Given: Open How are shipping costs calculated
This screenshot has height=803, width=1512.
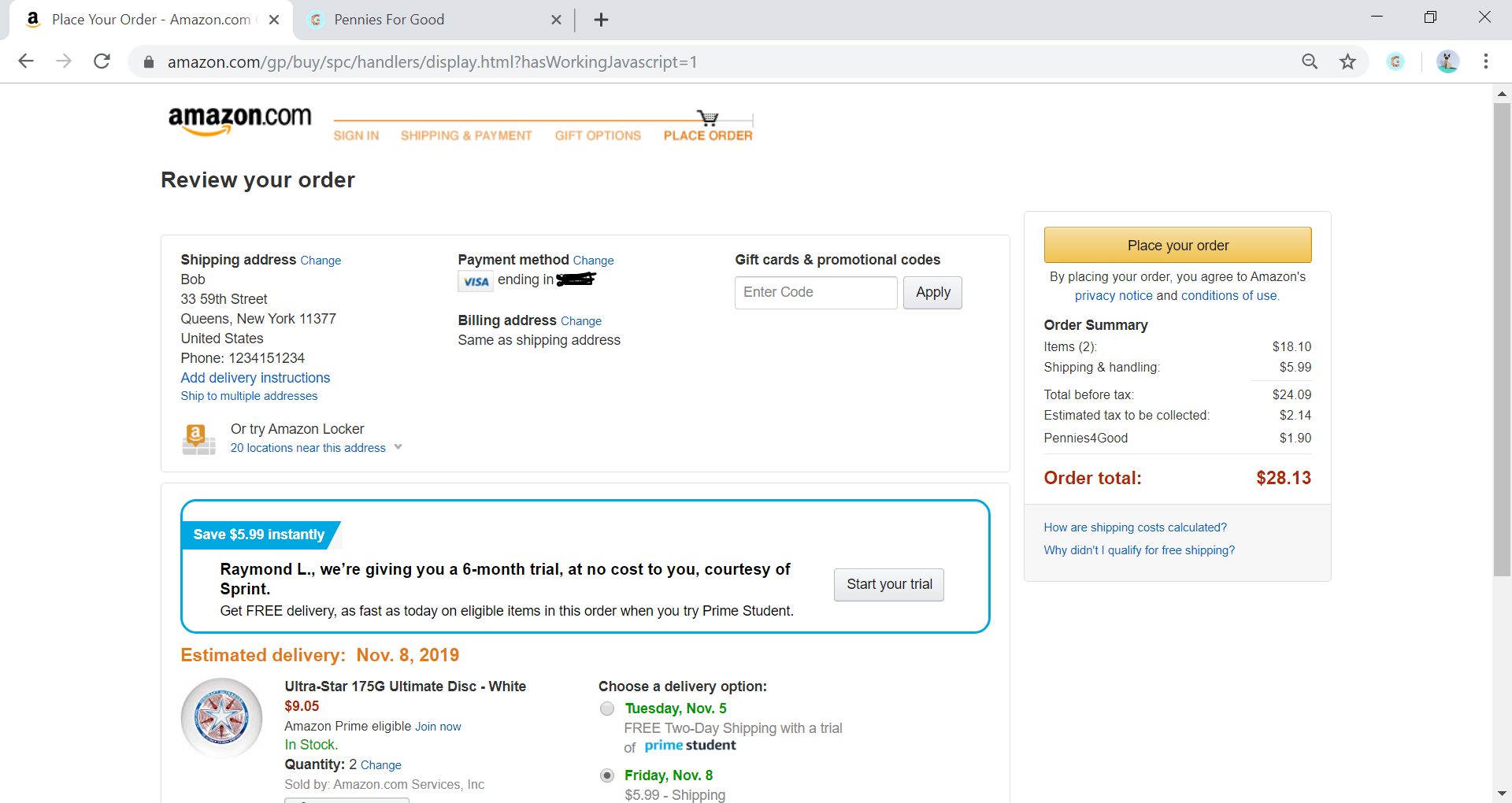Looking at the screenshot, I should tap(1135, 527).
